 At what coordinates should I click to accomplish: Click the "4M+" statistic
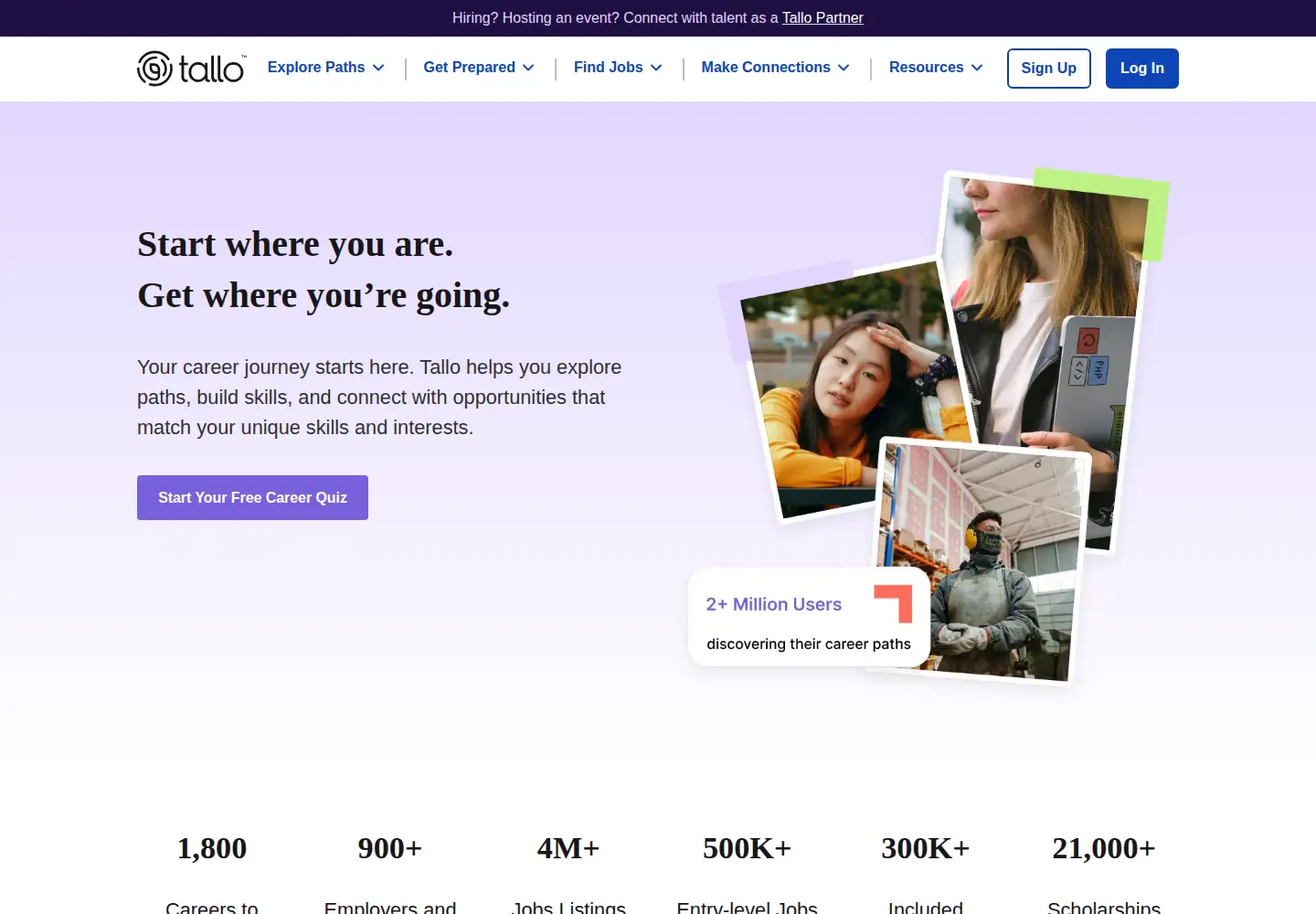click(568, 848)
